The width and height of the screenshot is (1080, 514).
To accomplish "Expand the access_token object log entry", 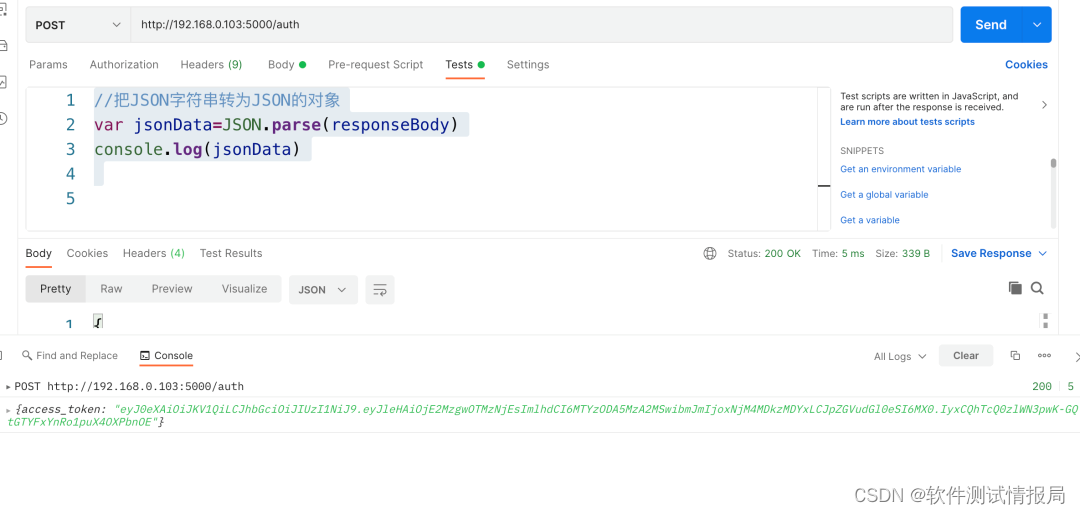I will pos(8,409).
